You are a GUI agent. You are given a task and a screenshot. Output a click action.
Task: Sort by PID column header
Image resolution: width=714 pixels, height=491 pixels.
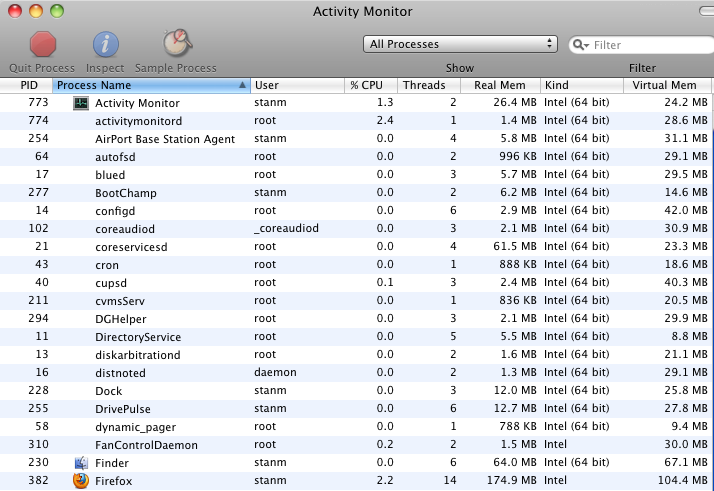(x=26, y=85)
